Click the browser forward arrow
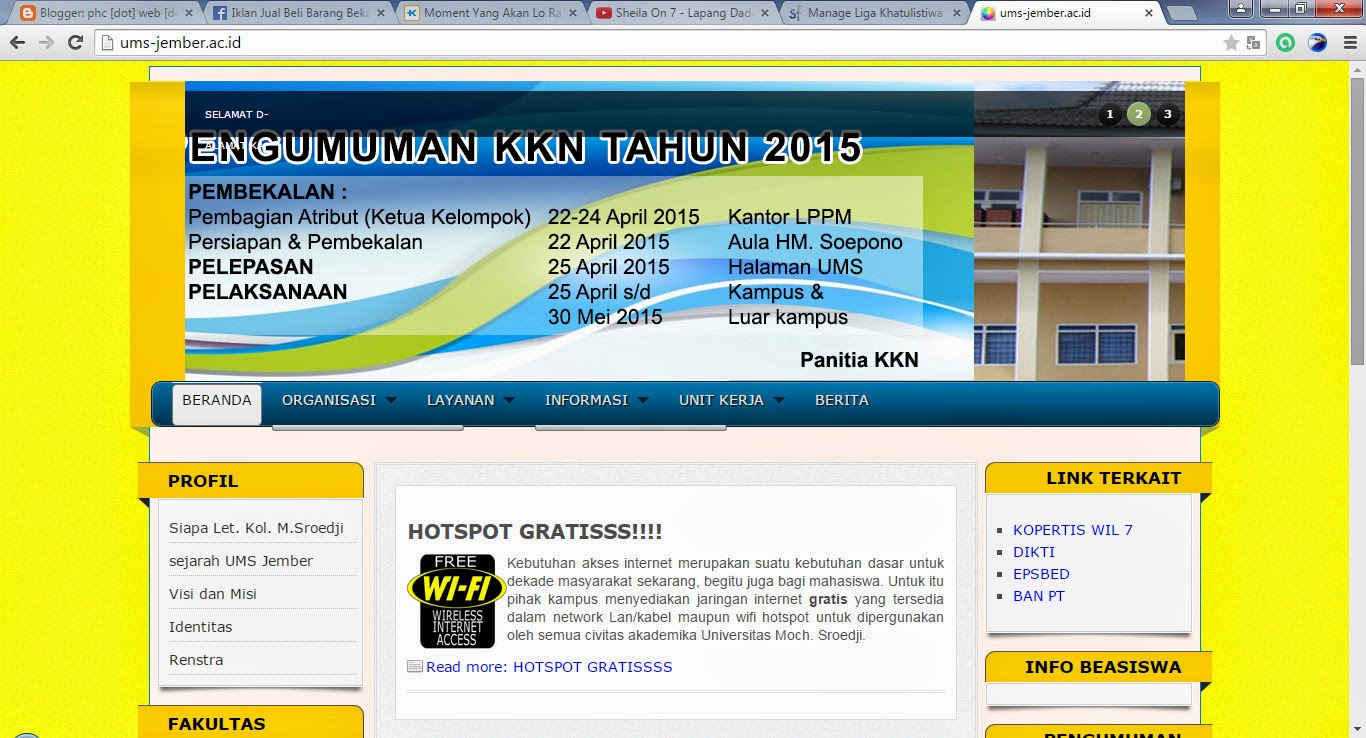 [x=46, y=43]
